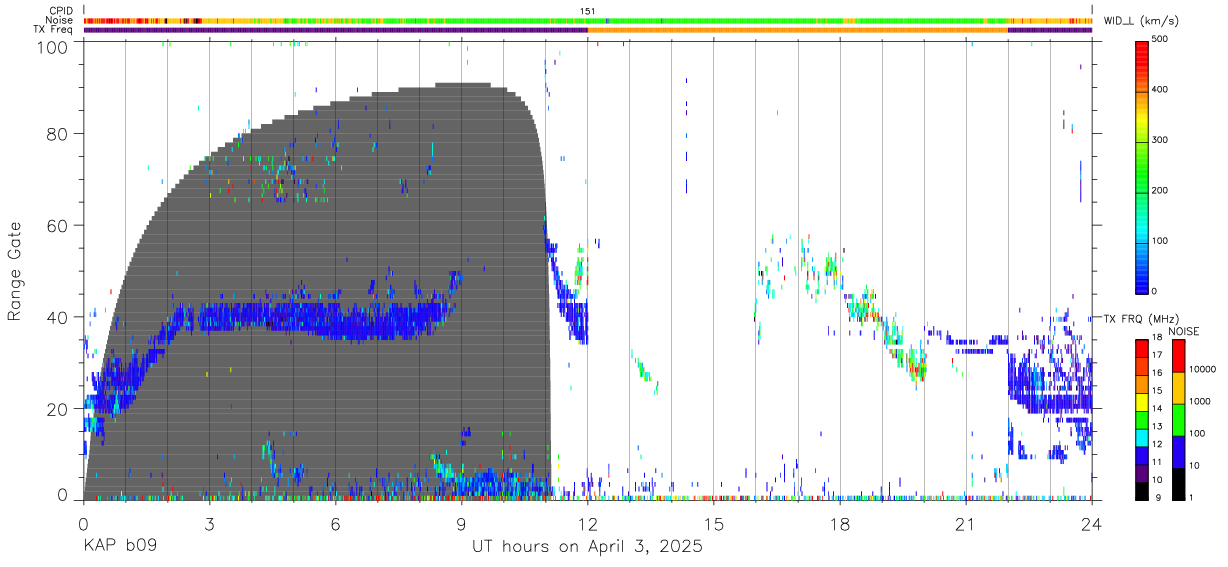1228x567 pixels.
Task: Click x-axis tick label 21
Action: 966,524
